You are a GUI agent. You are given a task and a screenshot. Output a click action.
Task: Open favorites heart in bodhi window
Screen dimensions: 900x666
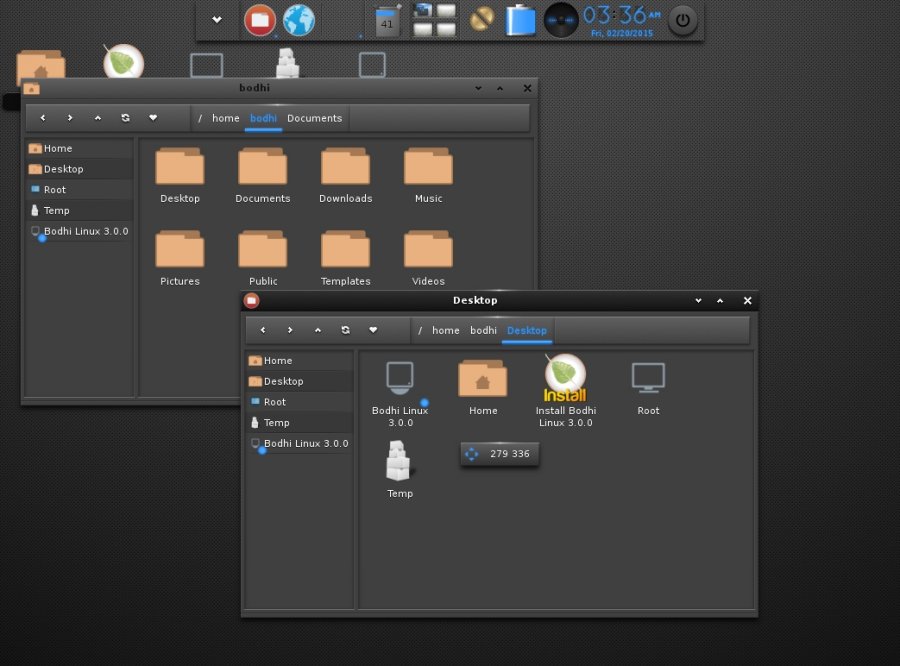coord(153,118)
